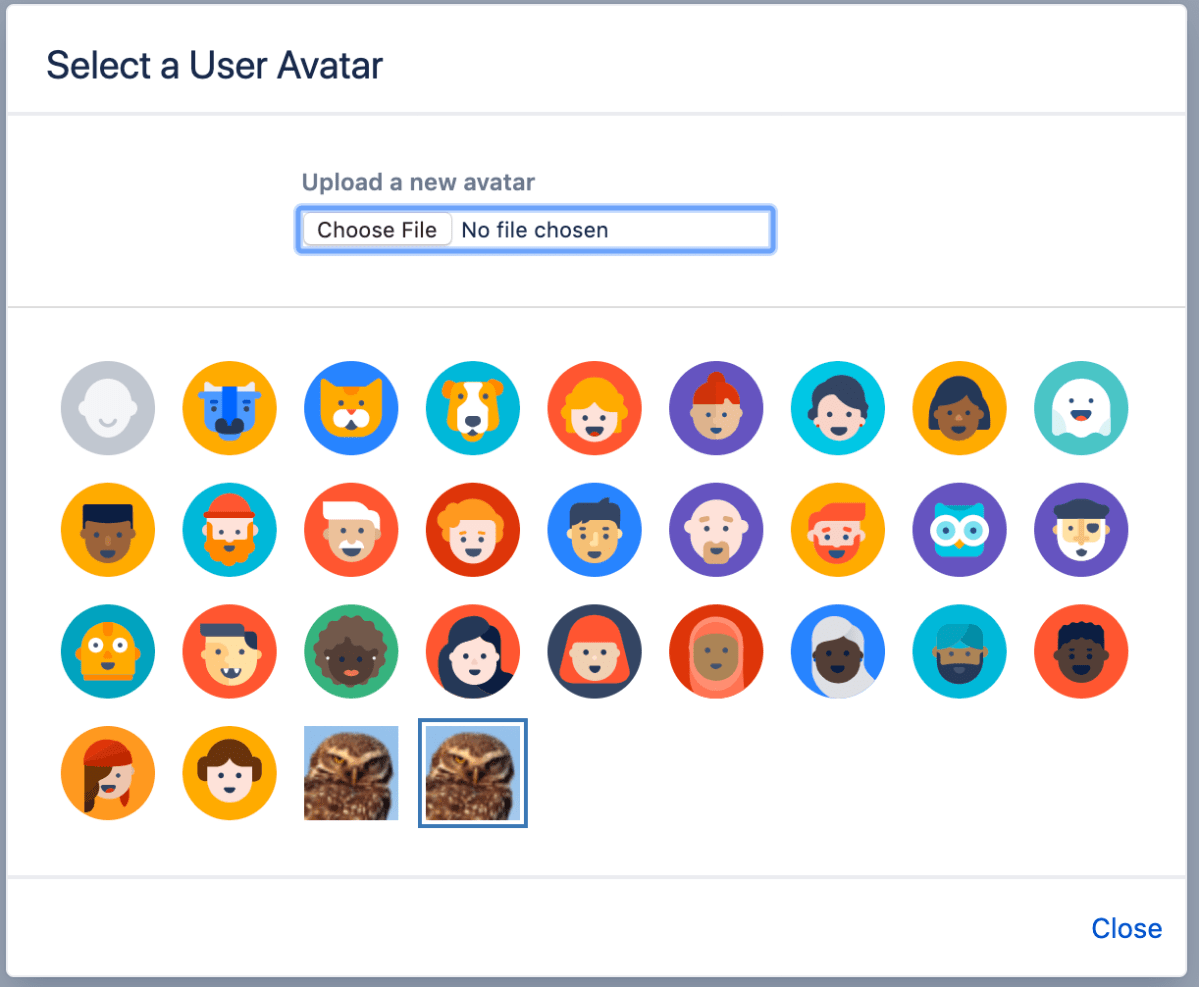Image resolution: width=1199 pixels, height=987 pixels.
Task: Close the avatar selection dialog
Action: click(1126, 928)
